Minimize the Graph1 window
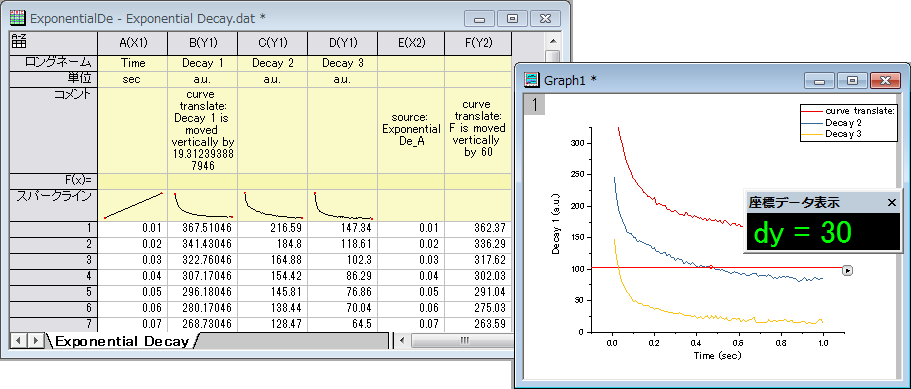 click(x=820, y=81)
